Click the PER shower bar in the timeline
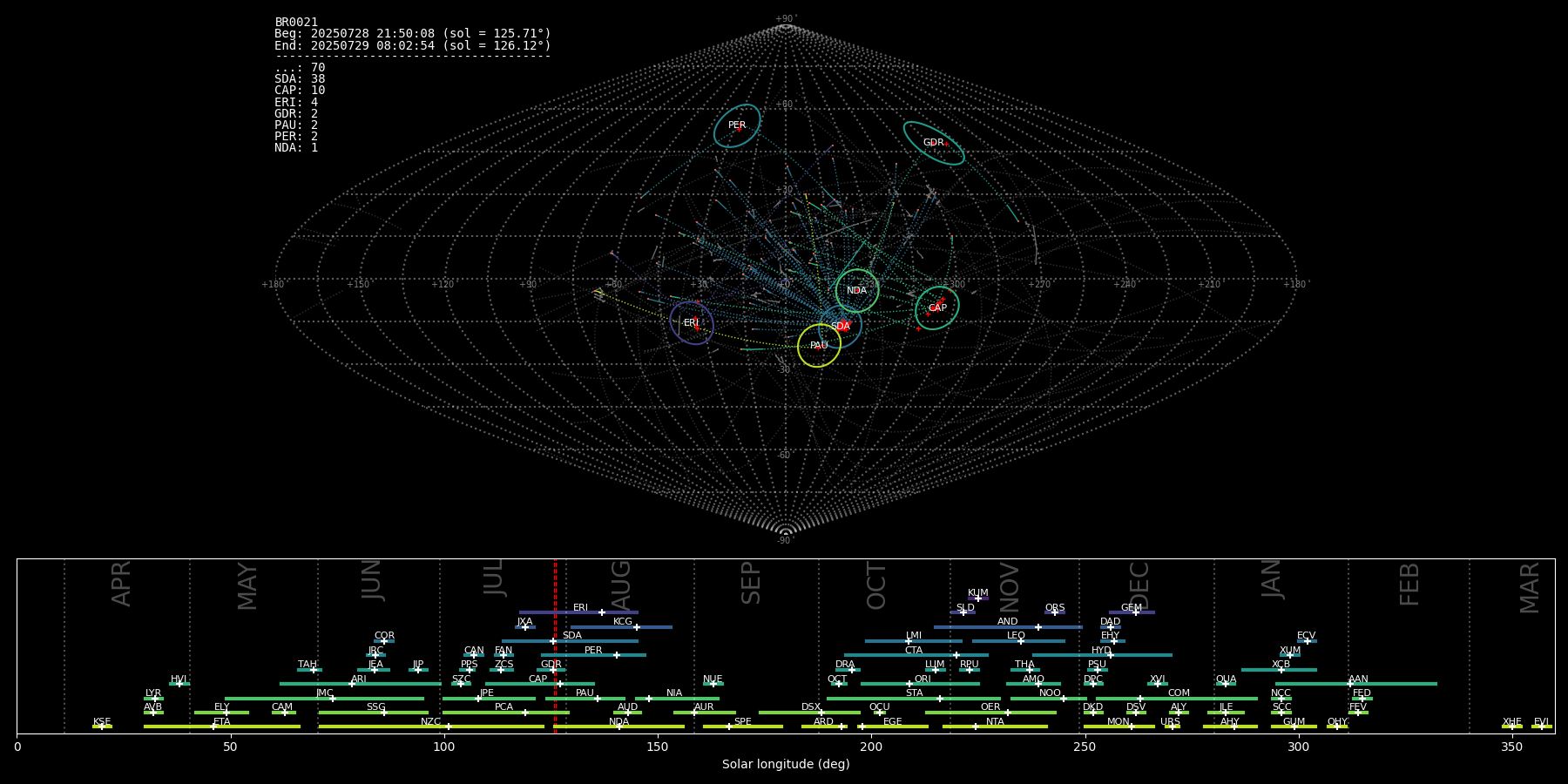This screenshot has height=784, width=1568. click(593, 655)
